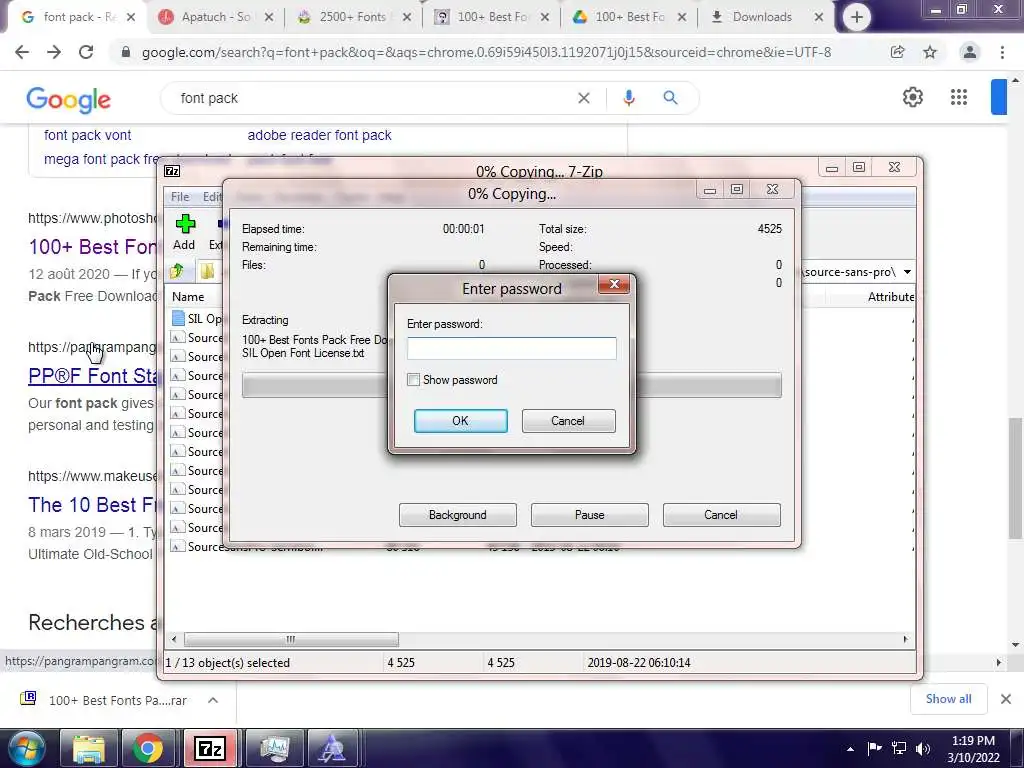Go forward in Chrome
Image resolution: width=1024 pixels, height=768 pixels.
coord(54,52)
